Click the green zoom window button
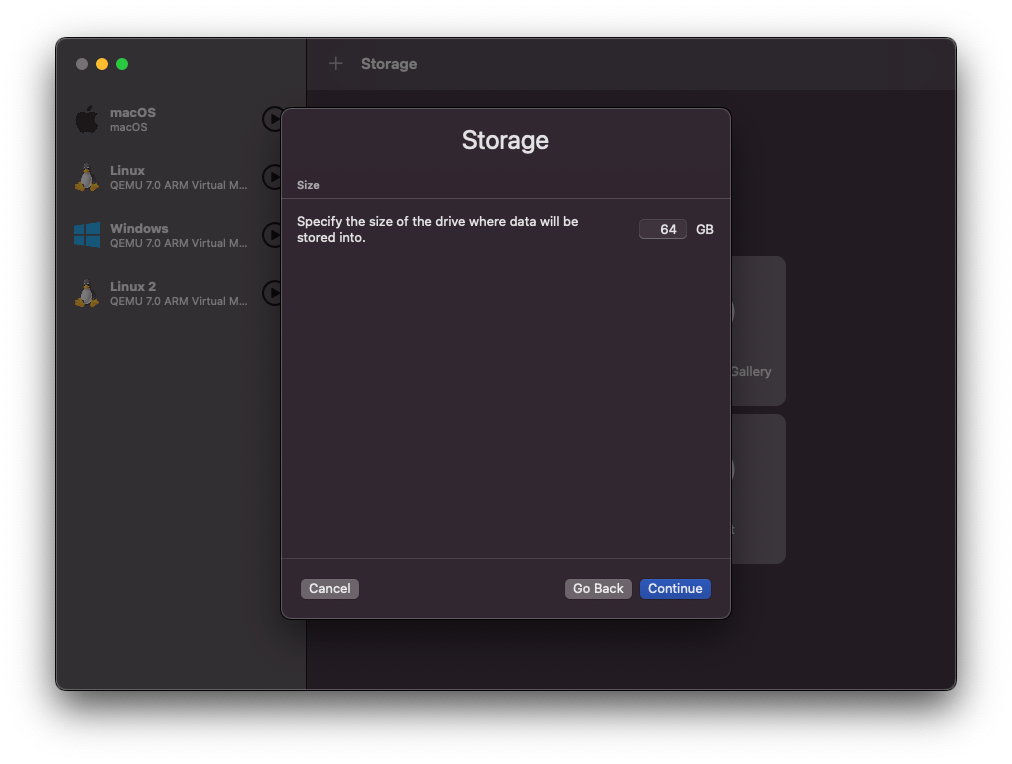Screen dimensions: 1012x764 (122, 64)
